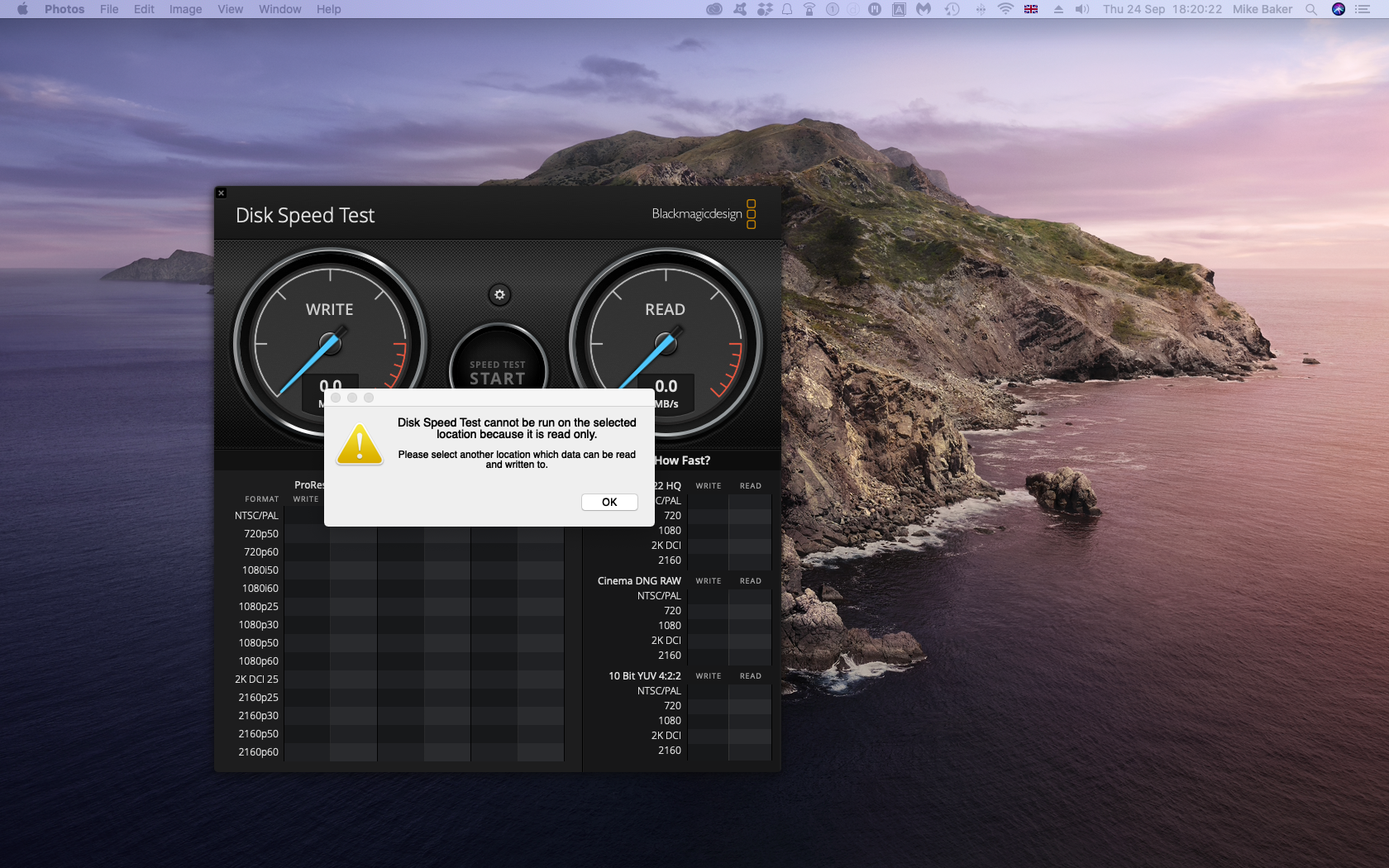Screen dimensions: 1389x868
Task: Open the Help menu
Action: [x=328, y=9]
